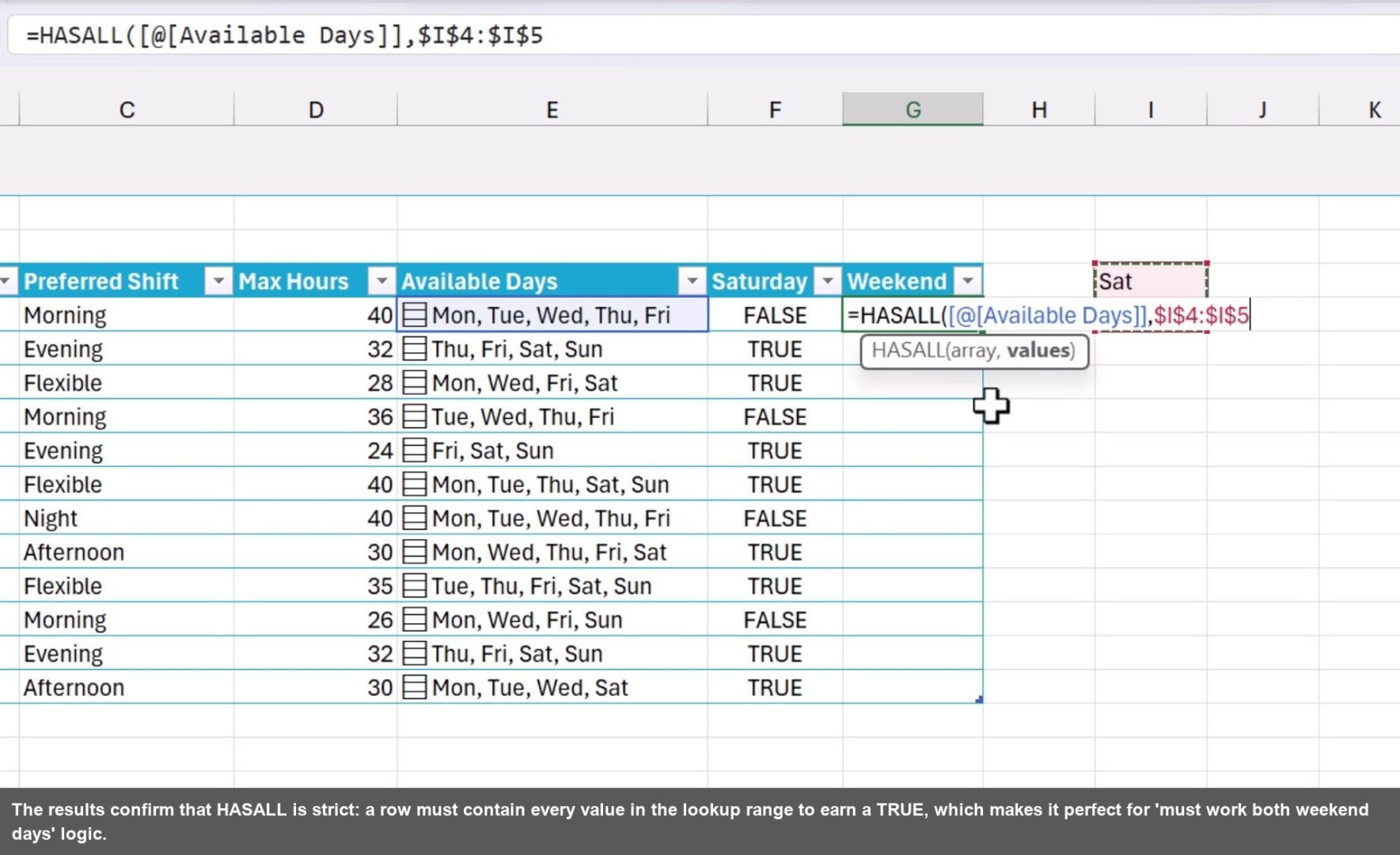Click Saturday value for 'Tue, Wed, Thu, Fri' row

pyautogui.click(x=775, y=416)
